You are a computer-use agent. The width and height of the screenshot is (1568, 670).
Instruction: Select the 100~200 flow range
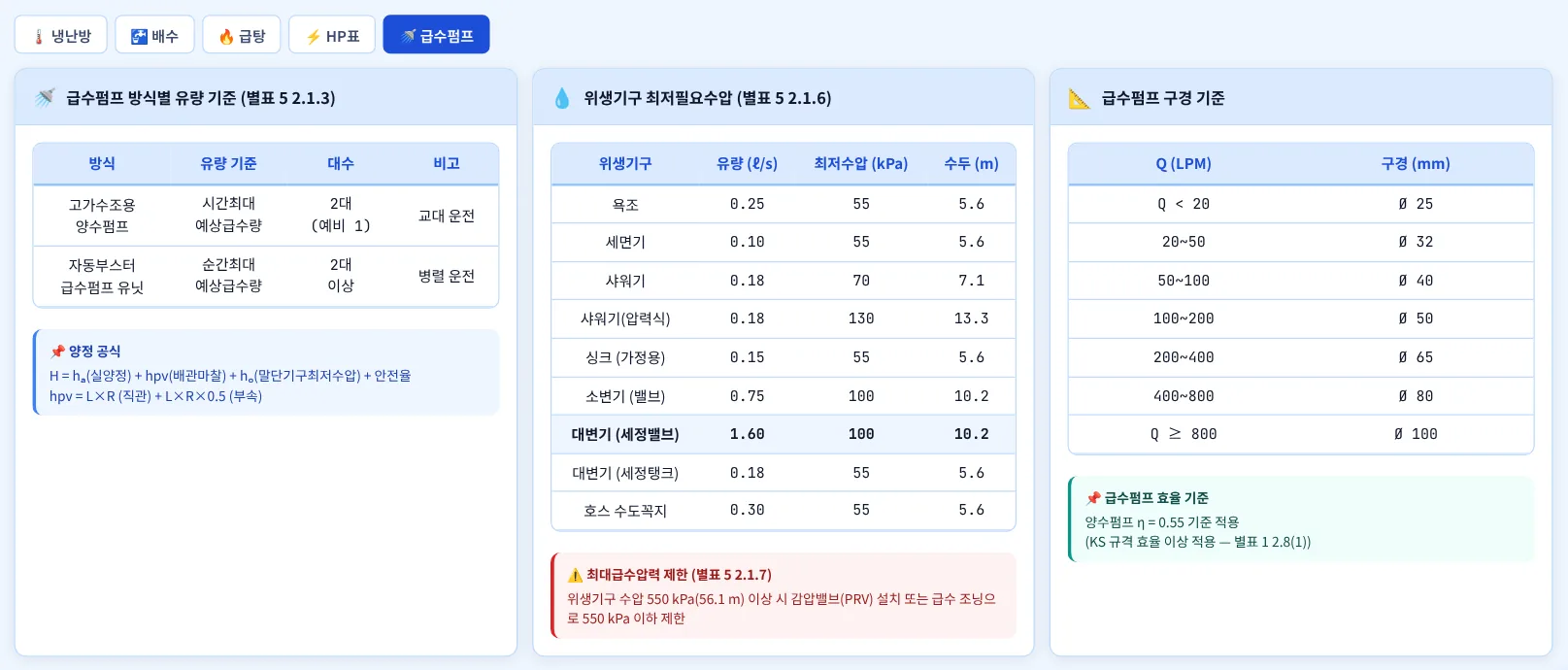pyautogui.click(x=1184, y=319)
